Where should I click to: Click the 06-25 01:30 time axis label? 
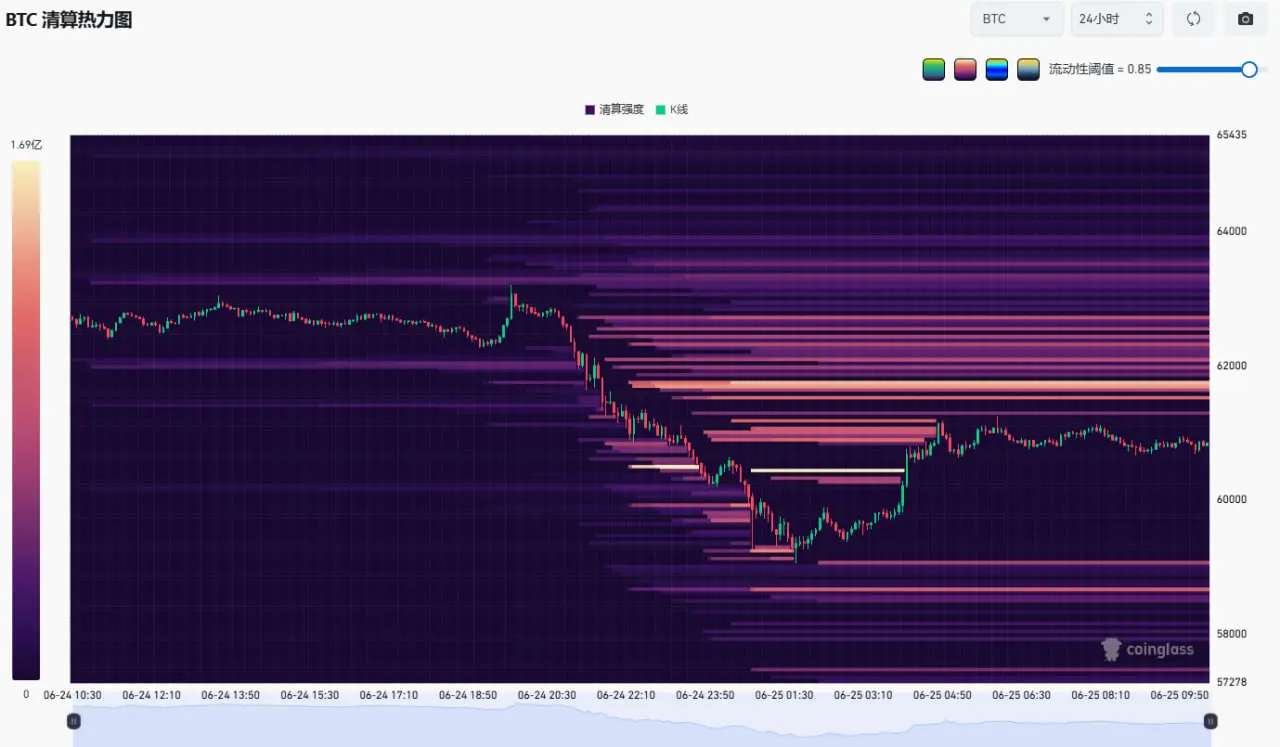click(784, 695)
